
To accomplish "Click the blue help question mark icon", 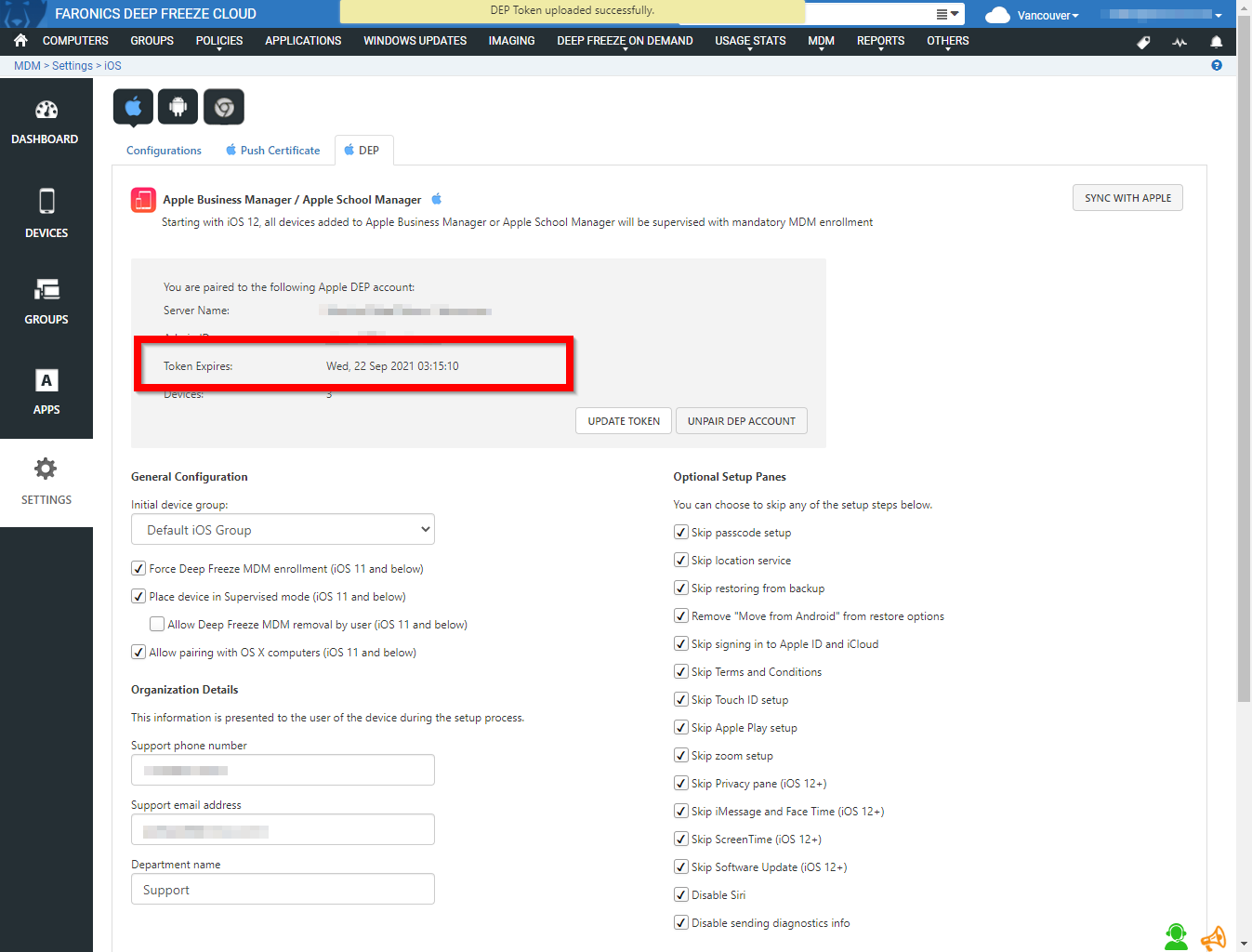I will 1217,65.
